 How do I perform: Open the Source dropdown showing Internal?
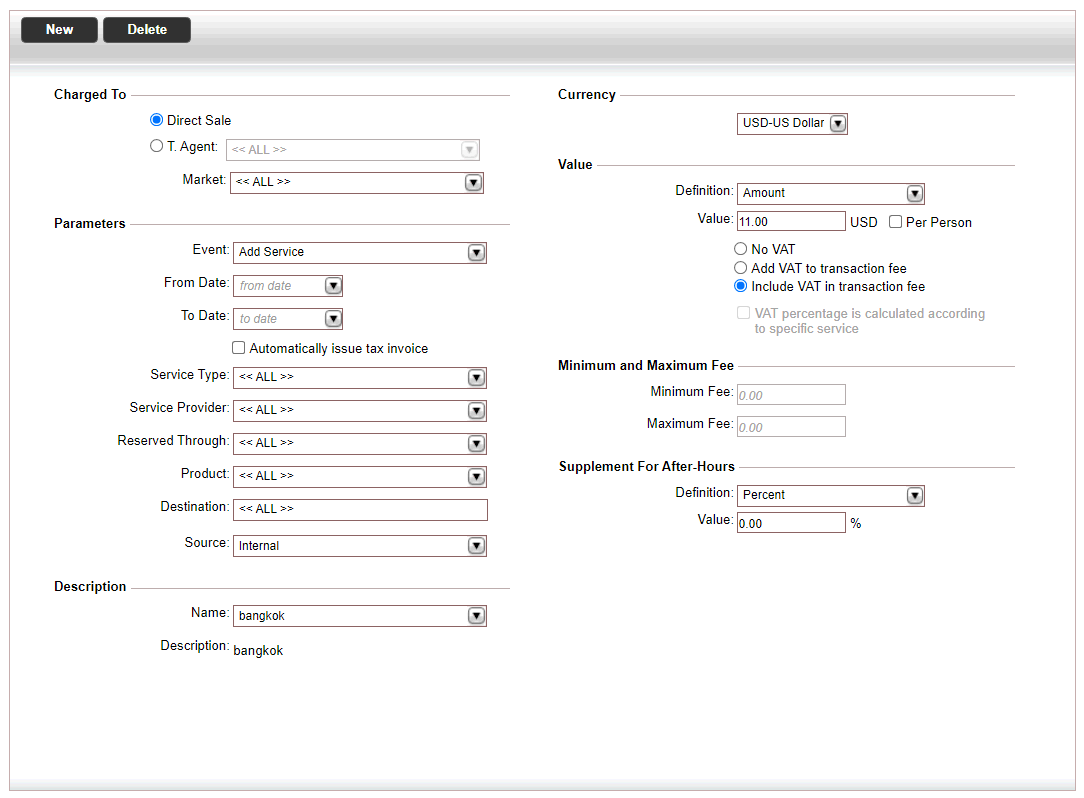pos(476,546)
